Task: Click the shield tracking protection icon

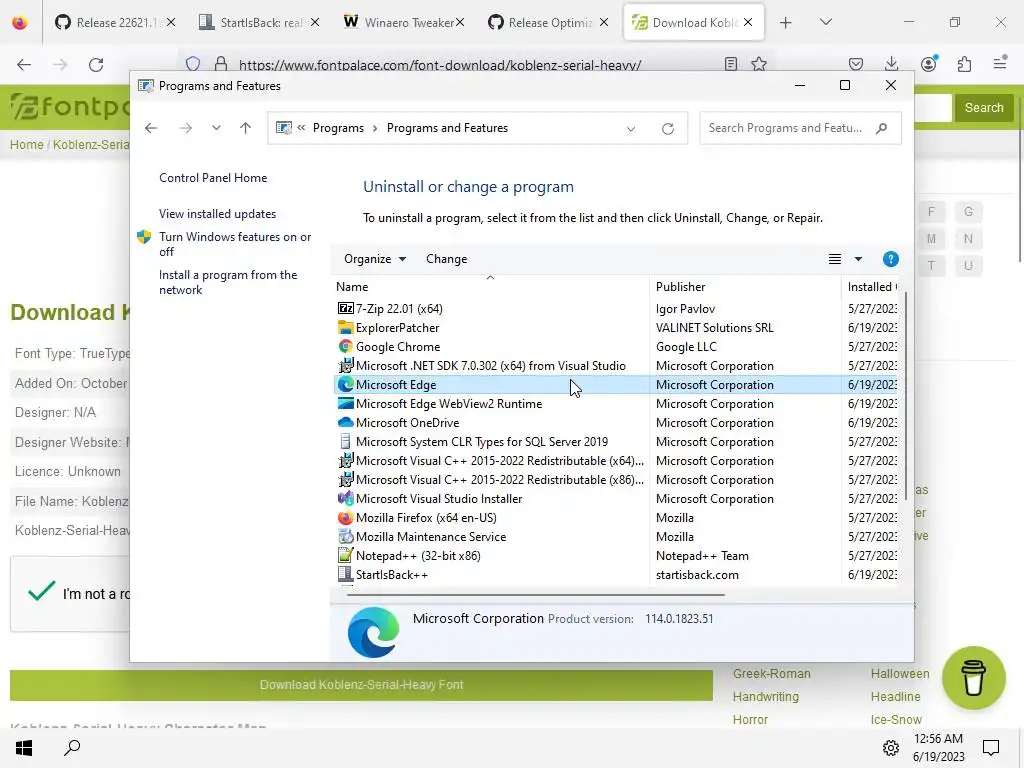Action: coord(193,64)
